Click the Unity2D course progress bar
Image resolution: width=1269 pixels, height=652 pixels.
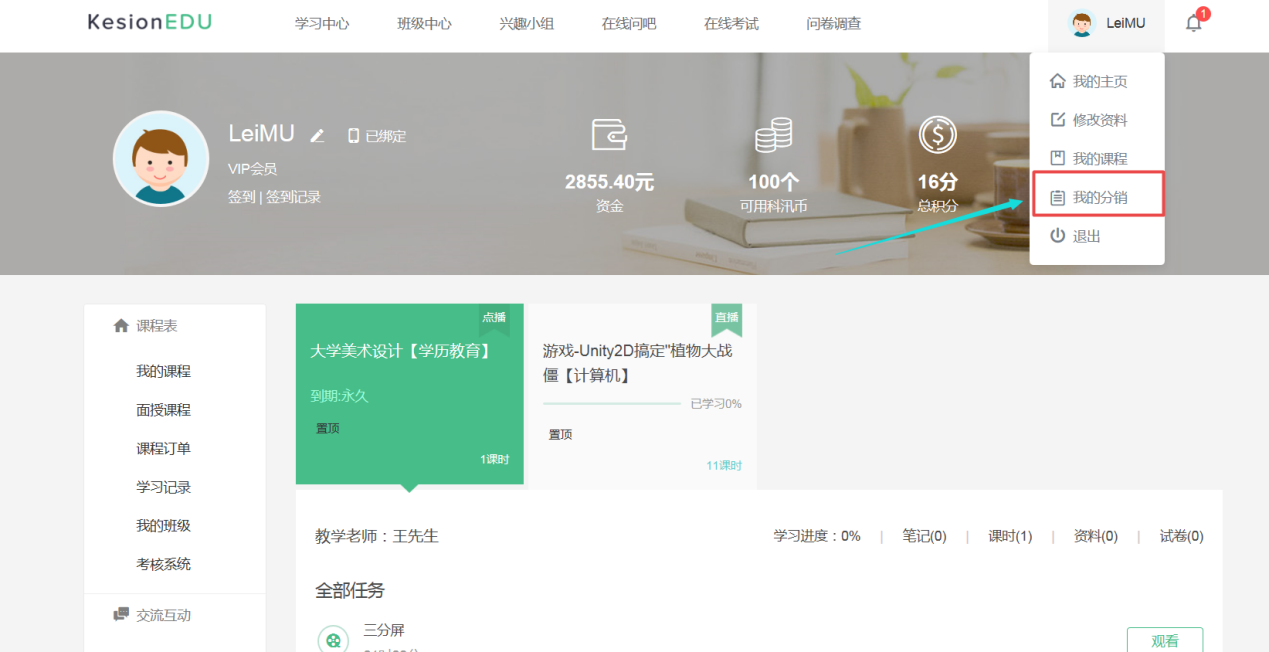(x=612, y=404)
